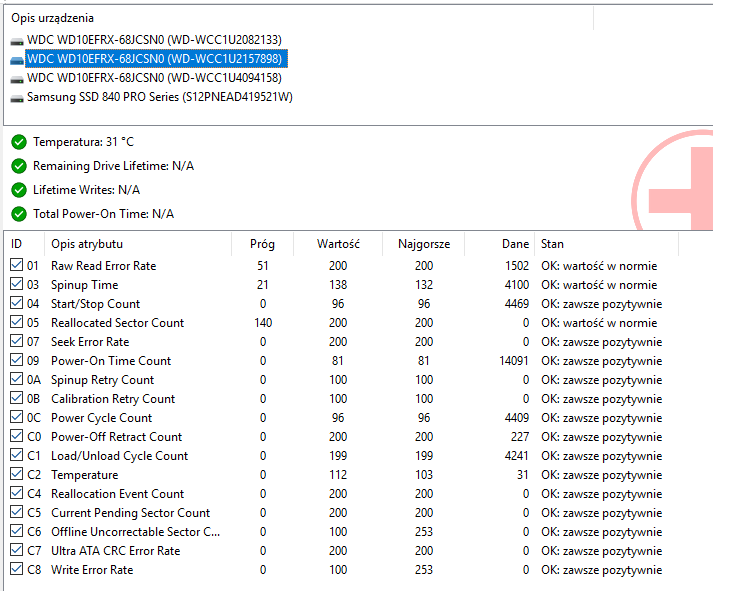Click the status text in the Reallocated Sector row
Screen dimensions: 732x601
click(599, 323)
